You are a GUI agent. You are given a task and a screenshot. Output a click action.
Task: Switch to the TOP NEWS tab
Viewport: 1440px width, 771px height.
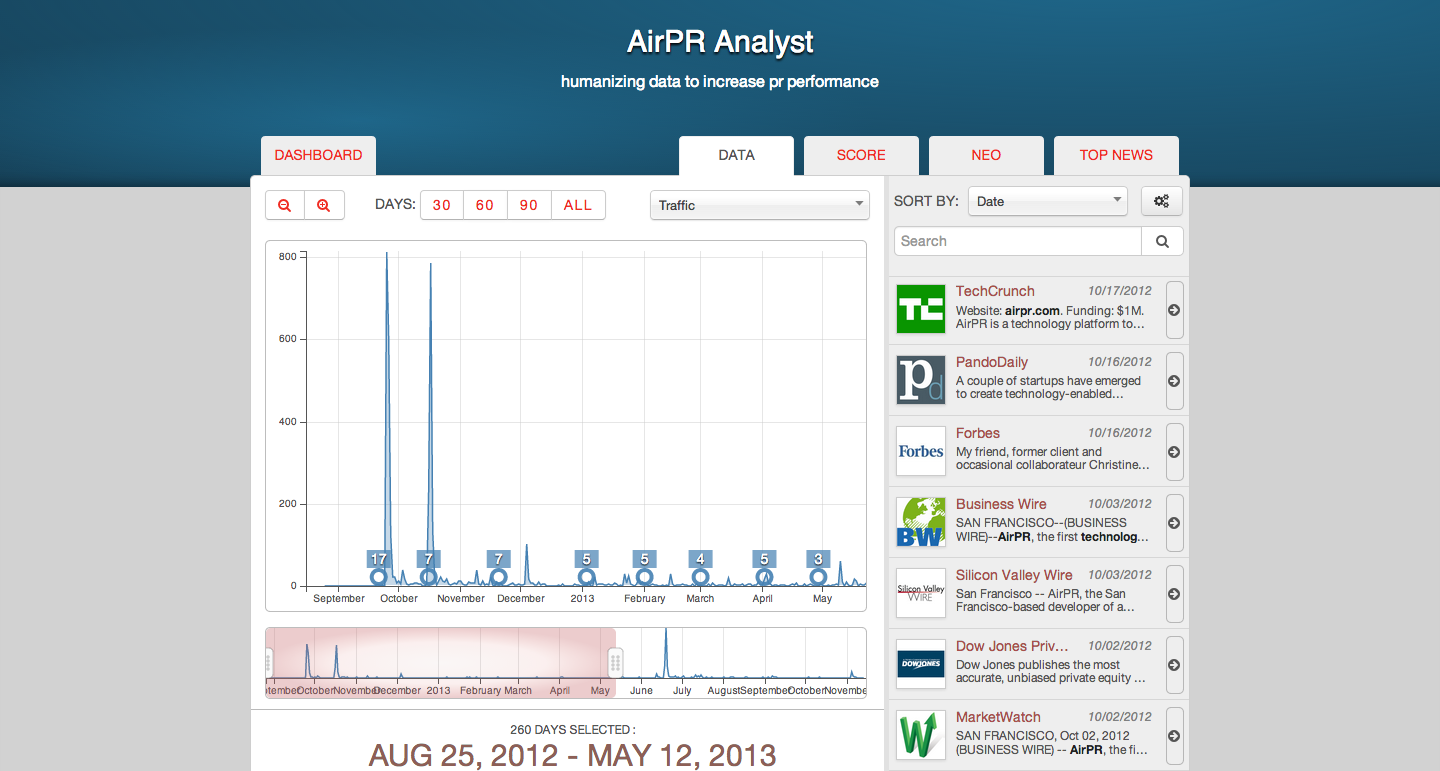(x=1116, y=156)
